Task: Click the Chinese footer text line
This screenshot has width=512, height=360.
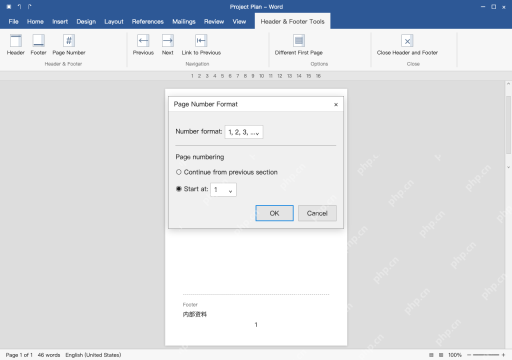Action: [195, 314]
